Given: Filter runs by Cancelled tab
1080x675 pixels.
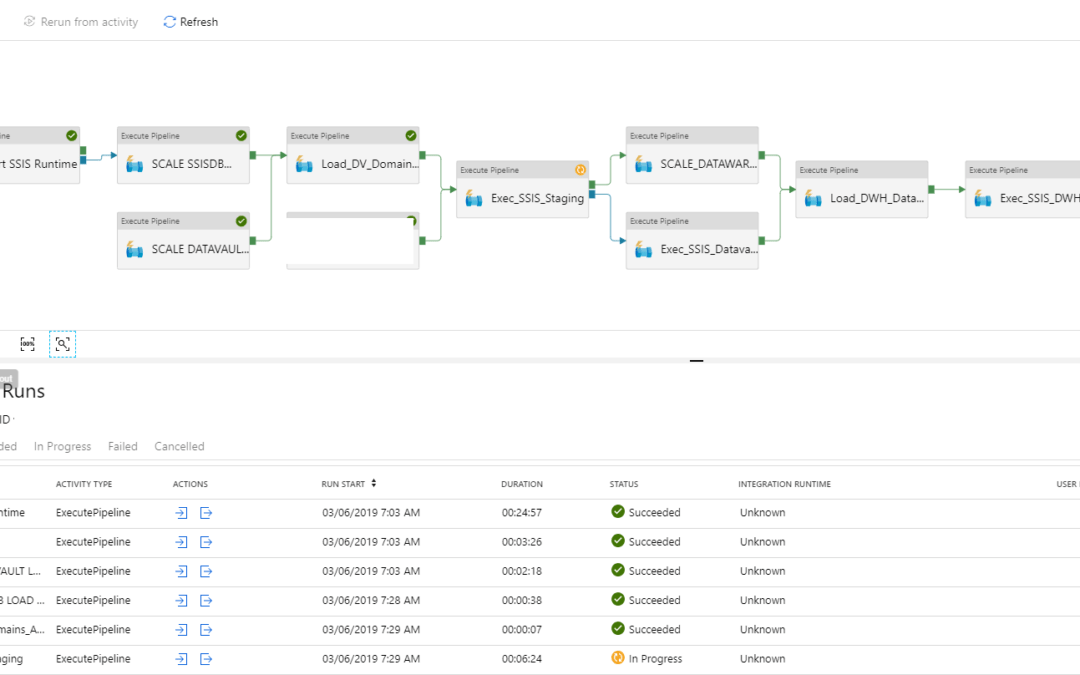Looking at the screenshot, I should pyautogui.click(x=179, y=446).
